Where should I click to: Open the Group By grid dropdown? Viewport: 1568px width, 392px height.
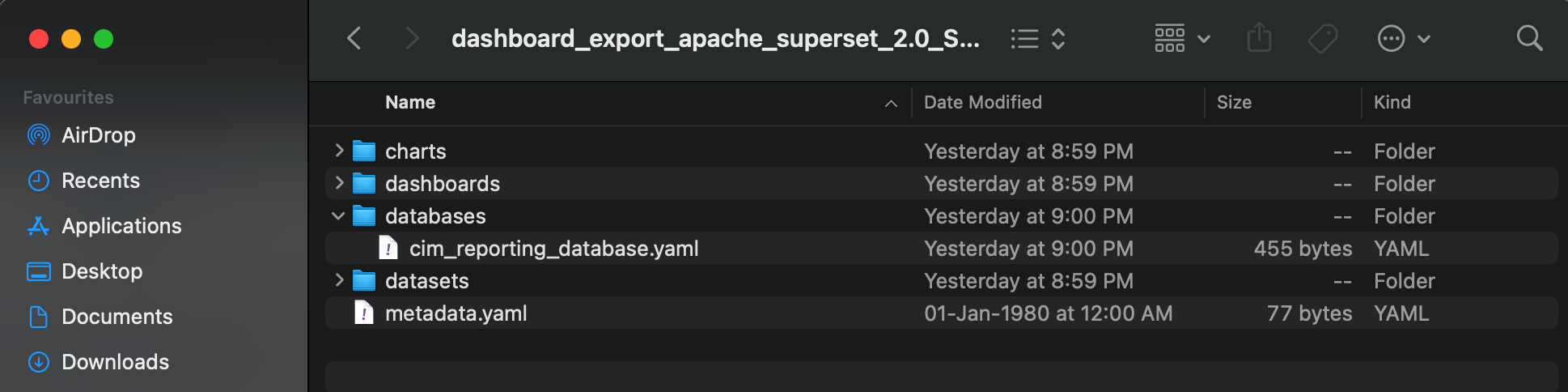pos(1181,38)
